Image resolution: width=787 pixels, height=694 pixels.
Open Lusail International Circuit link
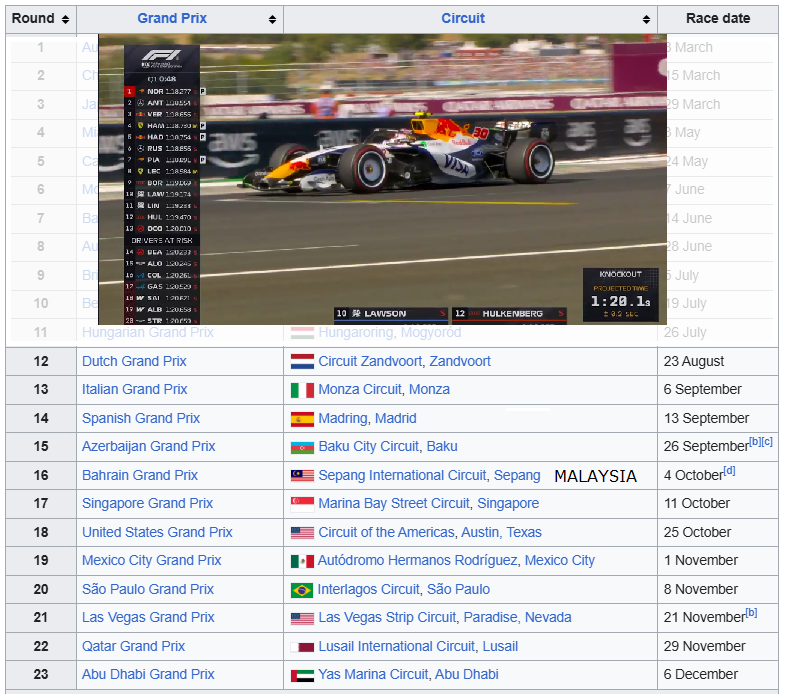tap(396, 646)
